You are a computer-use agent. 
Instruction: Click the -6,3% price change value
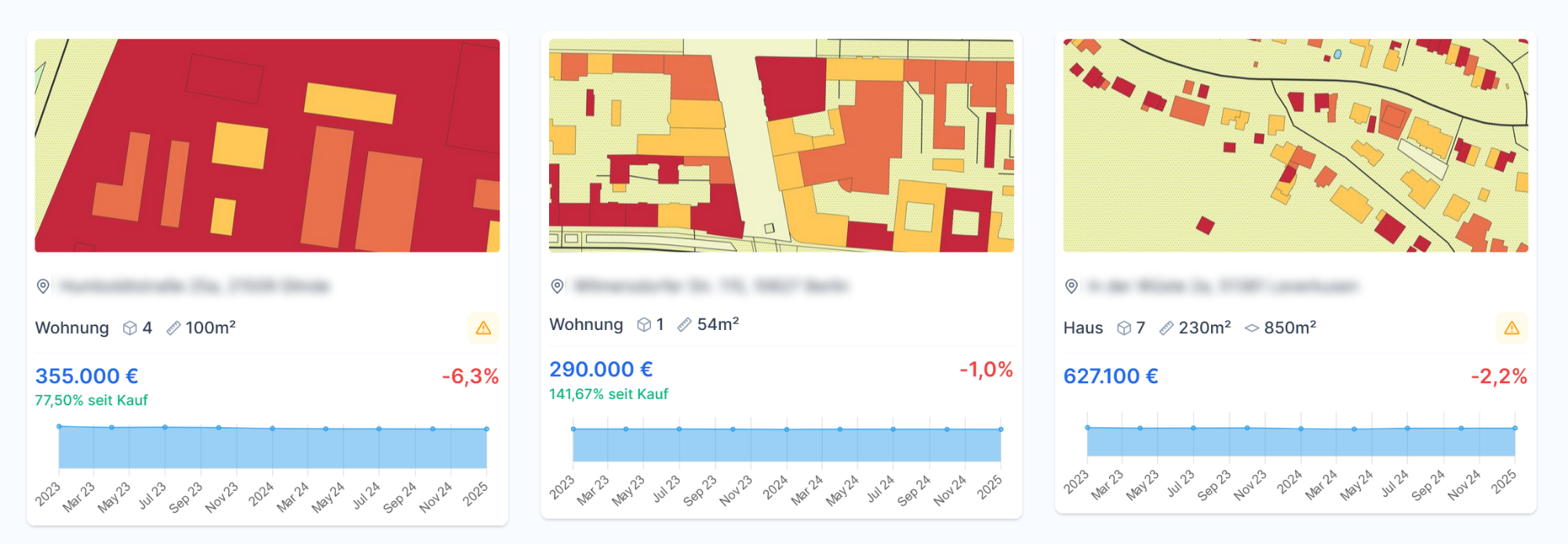pyautogui.click(x=470, y=376)
